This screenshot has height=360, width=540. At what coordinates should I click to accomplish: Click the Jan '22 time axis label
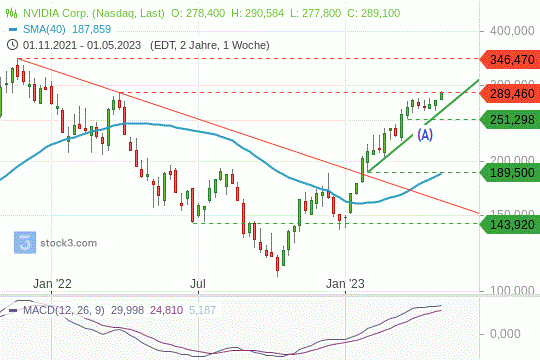[52, 284]
